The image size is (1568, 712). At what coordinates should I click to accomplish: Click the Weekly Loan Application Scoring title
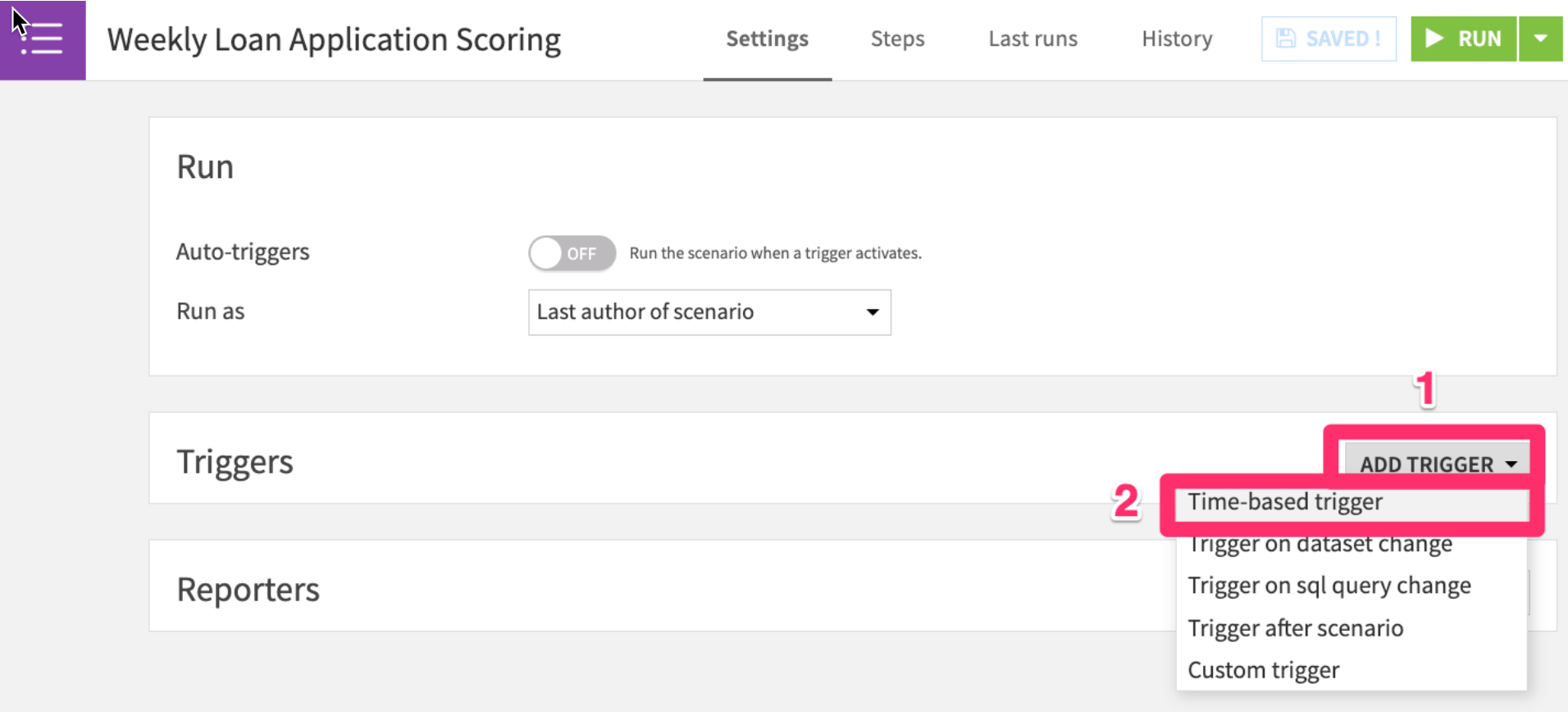click(334, 39)
